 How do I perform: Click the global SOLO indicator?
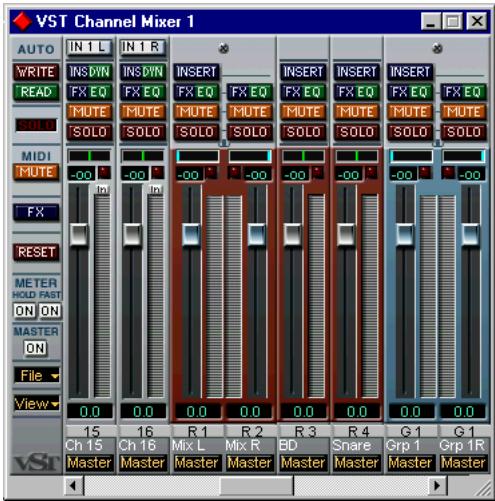(36, 125)
